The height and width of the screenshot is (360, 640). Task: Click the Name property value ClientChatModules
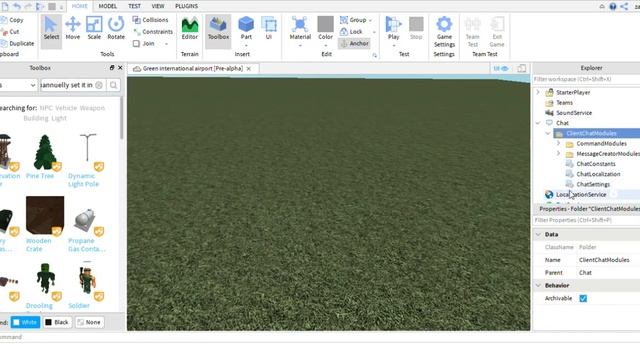coord(604,260)
